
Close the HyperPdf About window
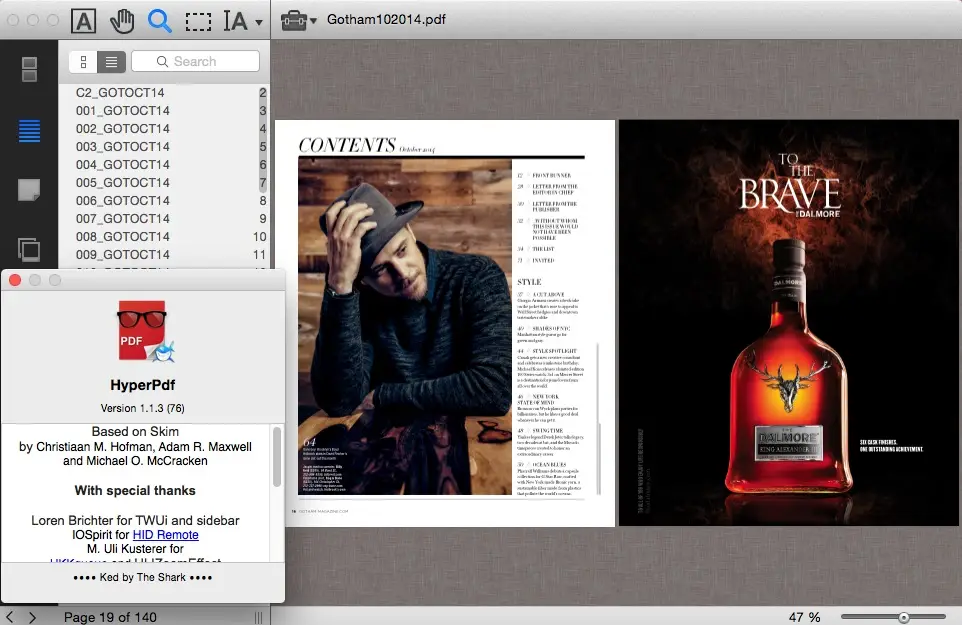coord(15,280)
